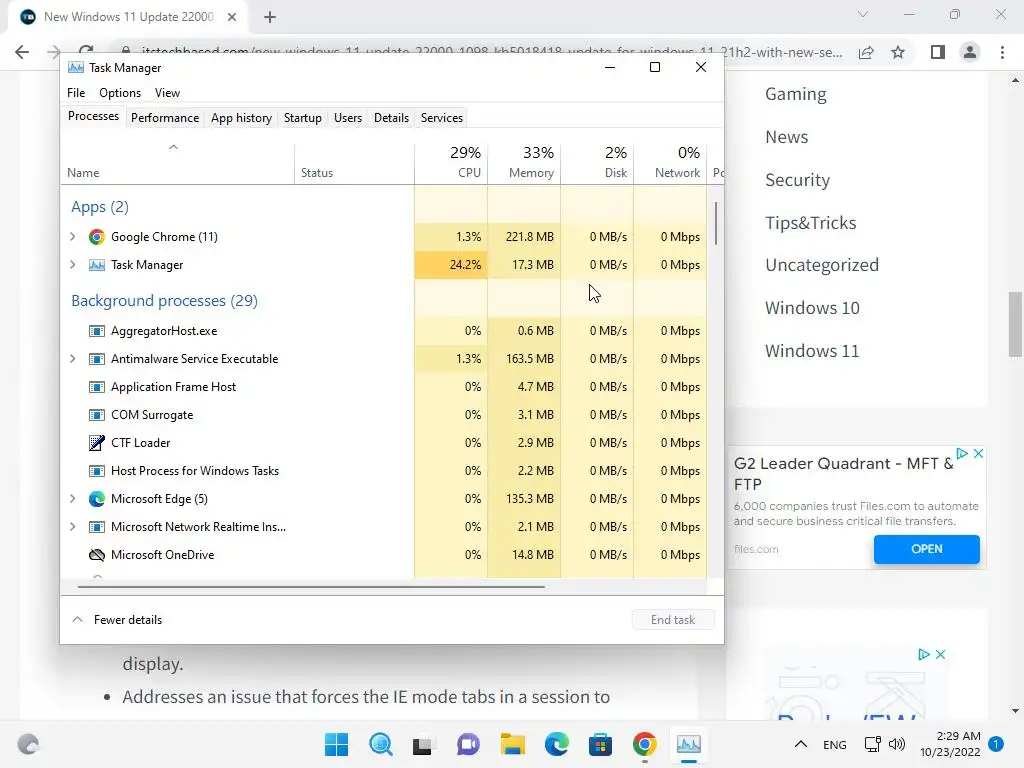The height and width of the screenshot is (768, 1024).
Task: Switch to the Details tab
Action: 391,118
